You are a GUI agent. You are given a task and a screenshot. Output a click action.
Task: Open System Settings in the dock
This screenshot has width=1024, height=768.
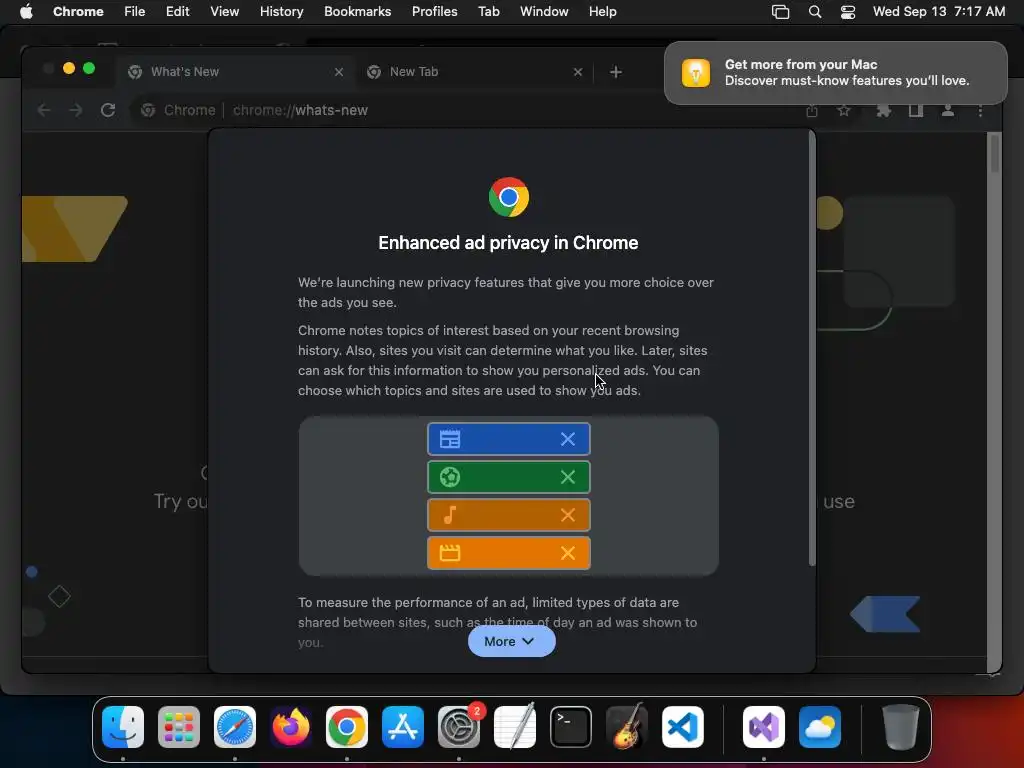[x=458, y=727]
